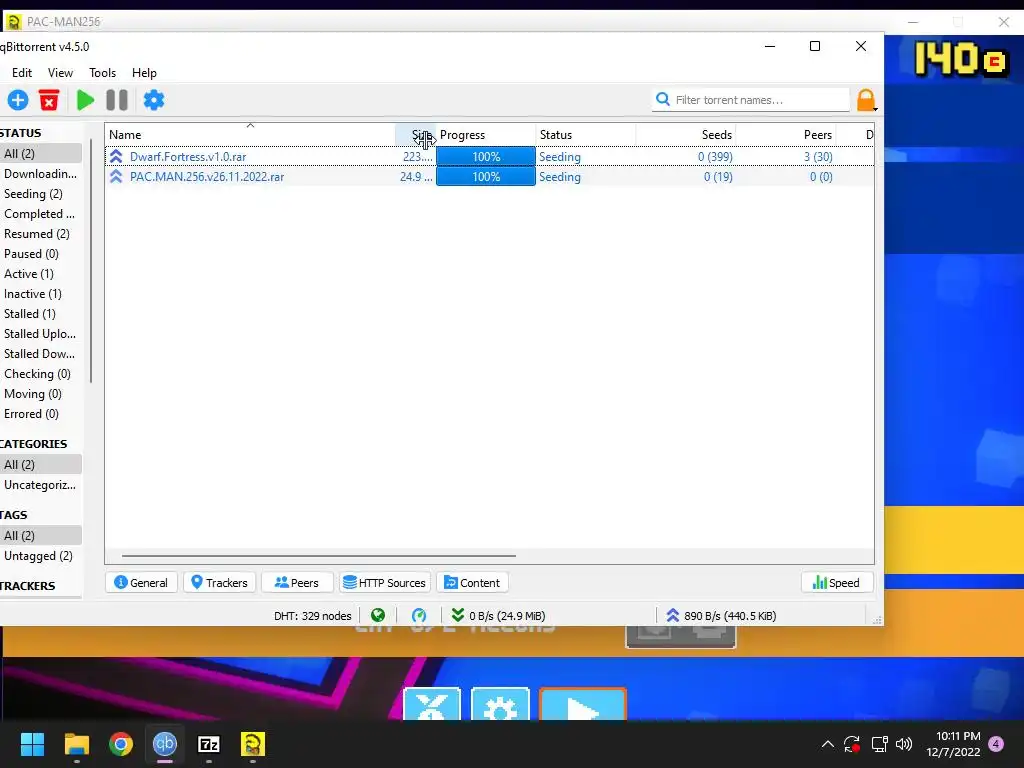Click the green Resume play icon

(85, 100)
